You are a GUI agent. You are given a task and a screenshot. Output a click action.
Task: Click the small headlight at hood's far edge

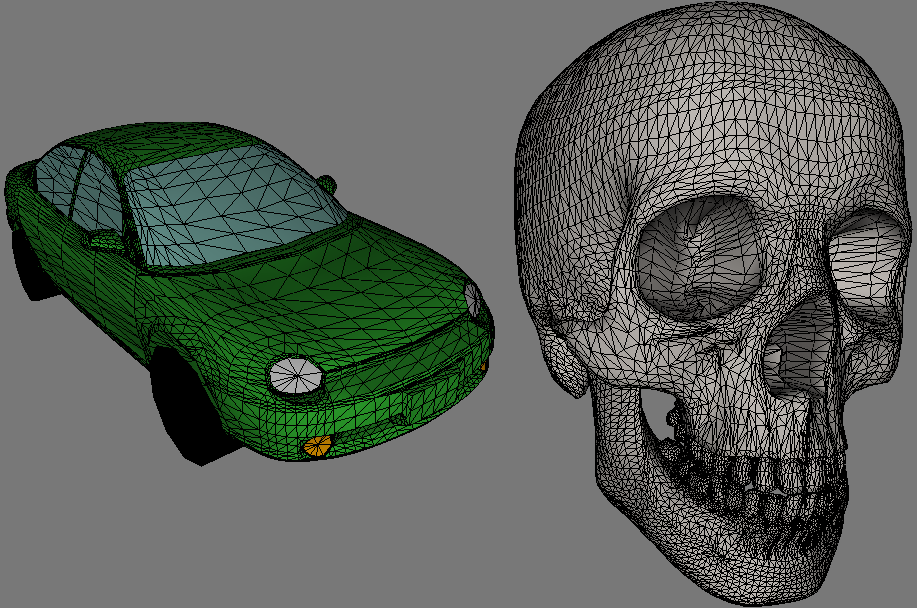pyautogui.click(x=473, y=299)
